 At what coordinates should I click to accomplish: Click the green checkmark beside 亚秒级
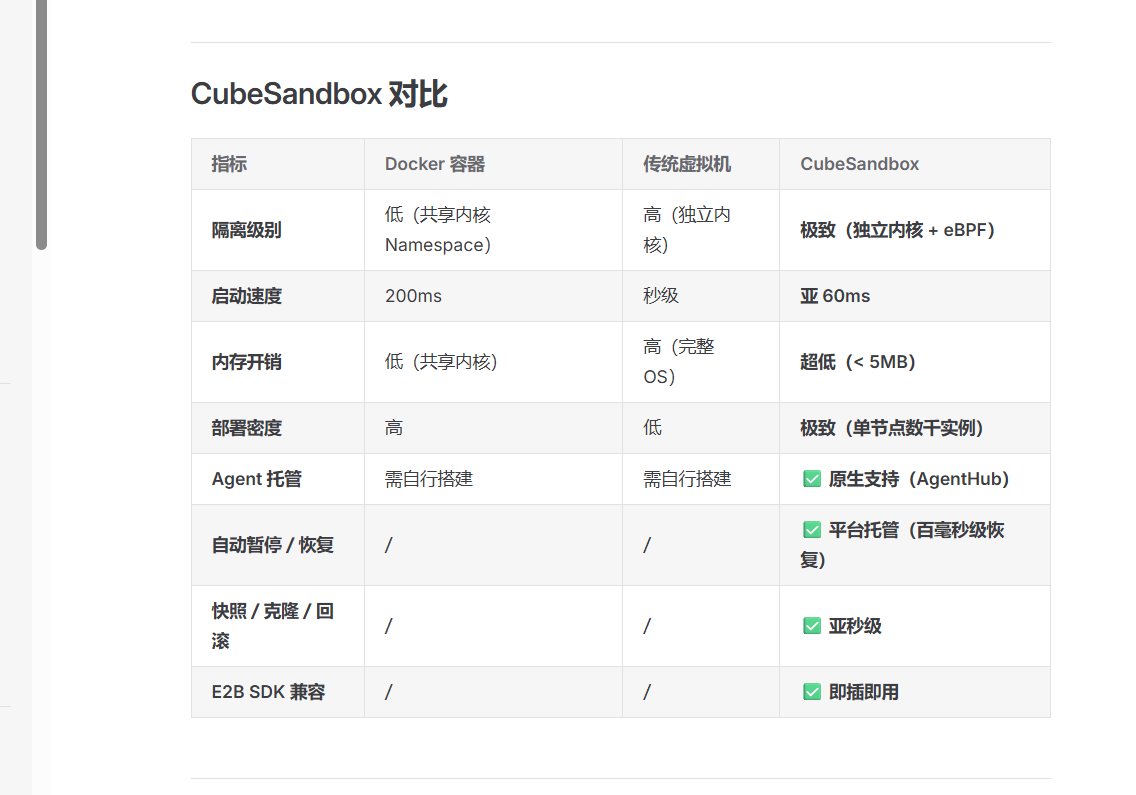(x=811, y=625)
